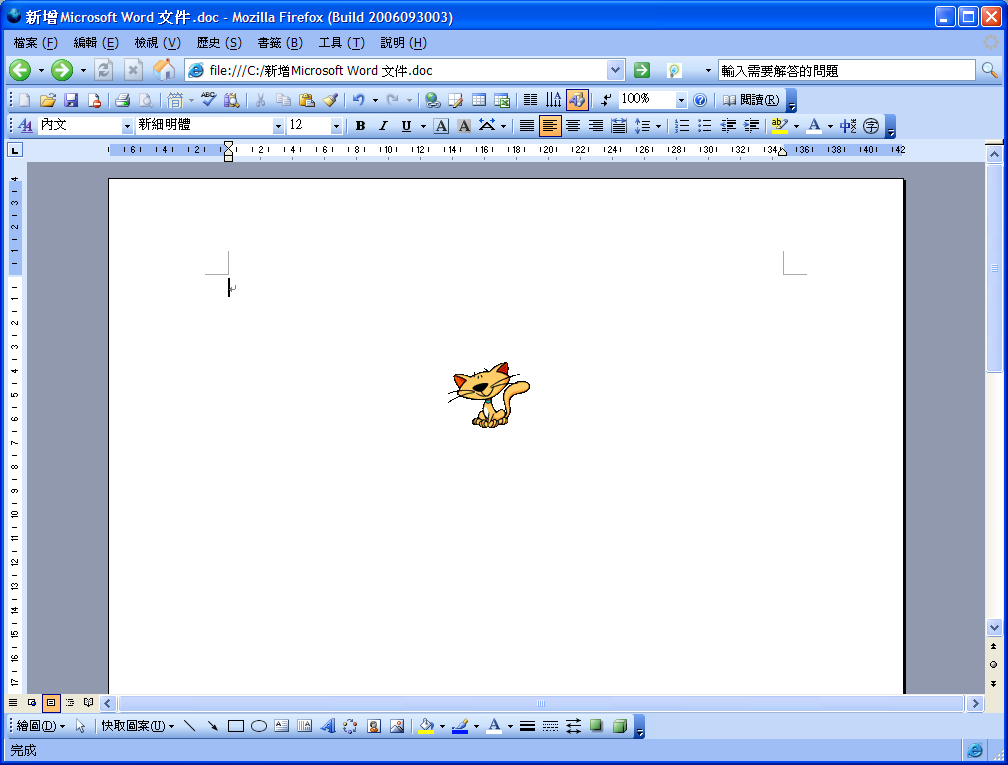The width and height of the screenshot is (1008, 765).
Task: Apply the yellow fill color on drawing toolbar
Action: pos(426,726)
